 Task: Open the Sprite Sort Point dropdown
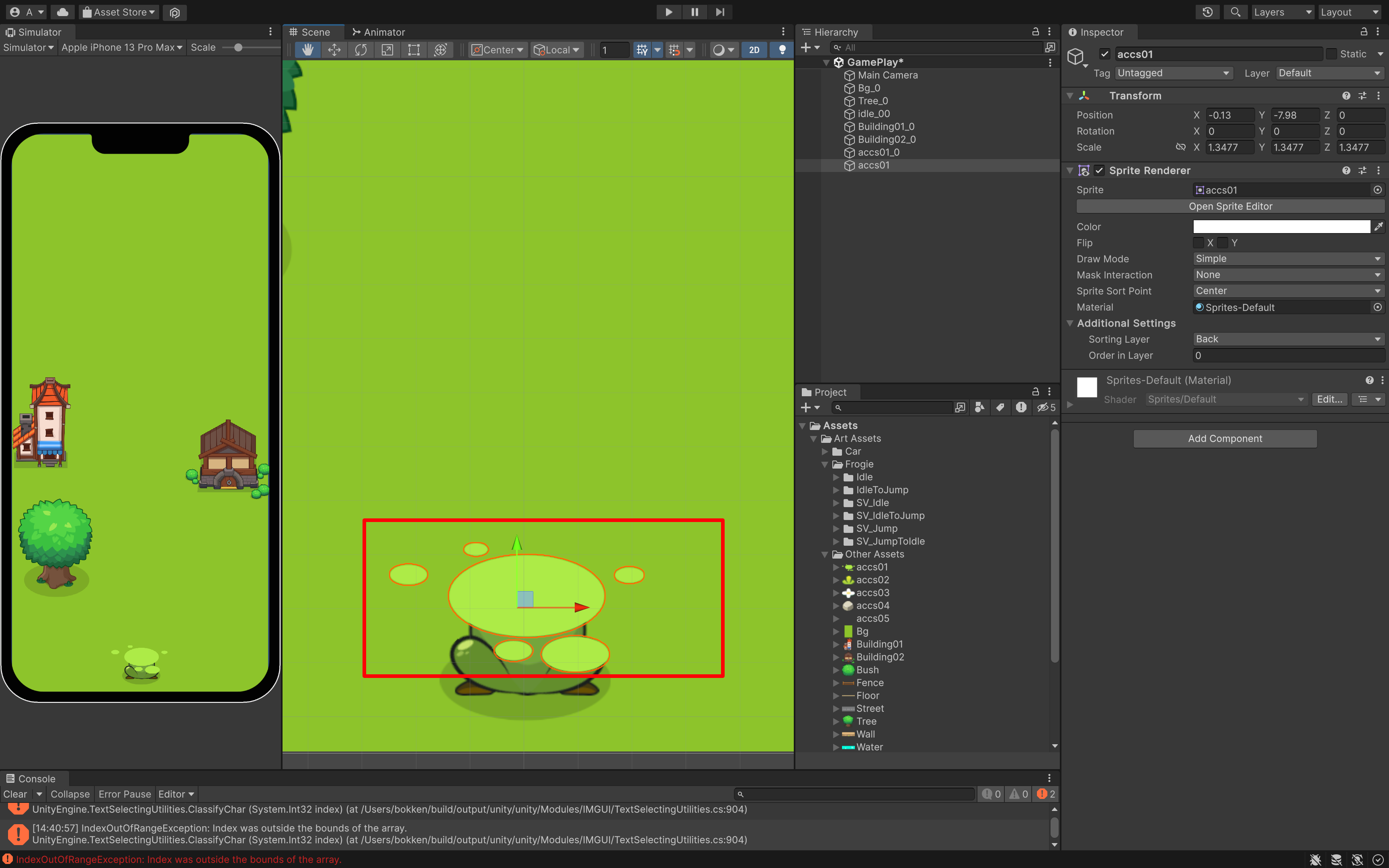tap(1289, 291)
